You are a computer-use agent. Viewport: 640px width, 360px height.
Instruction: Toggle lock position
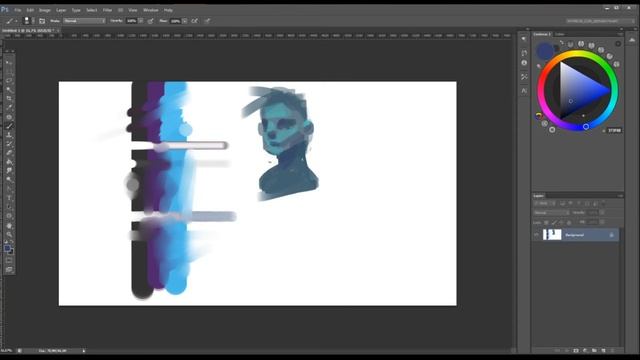[561, 222]
